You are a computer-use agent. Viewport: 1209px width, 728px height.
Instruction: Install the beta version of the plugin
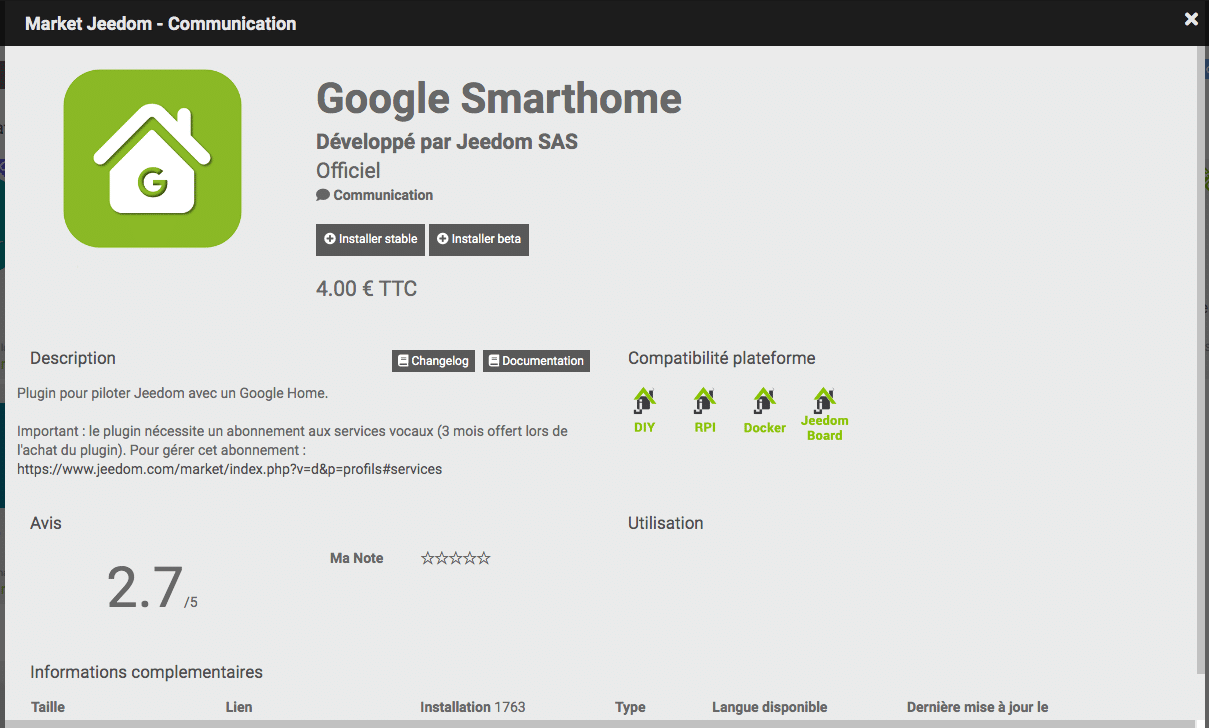pyautogui.click(x=479, y=240)
